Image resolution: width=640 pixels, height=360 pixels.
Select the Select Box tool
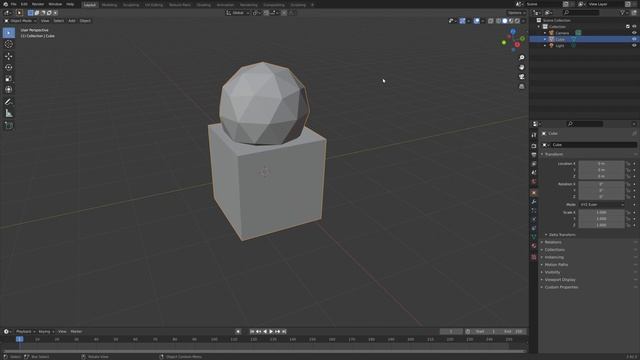coord(9,33)
